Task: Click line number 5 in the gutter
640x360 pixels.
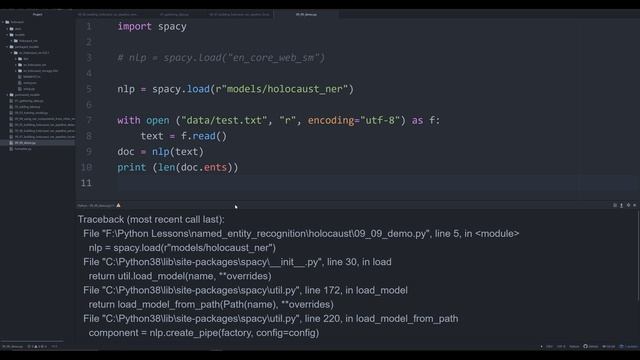Action: click(89, 89)
